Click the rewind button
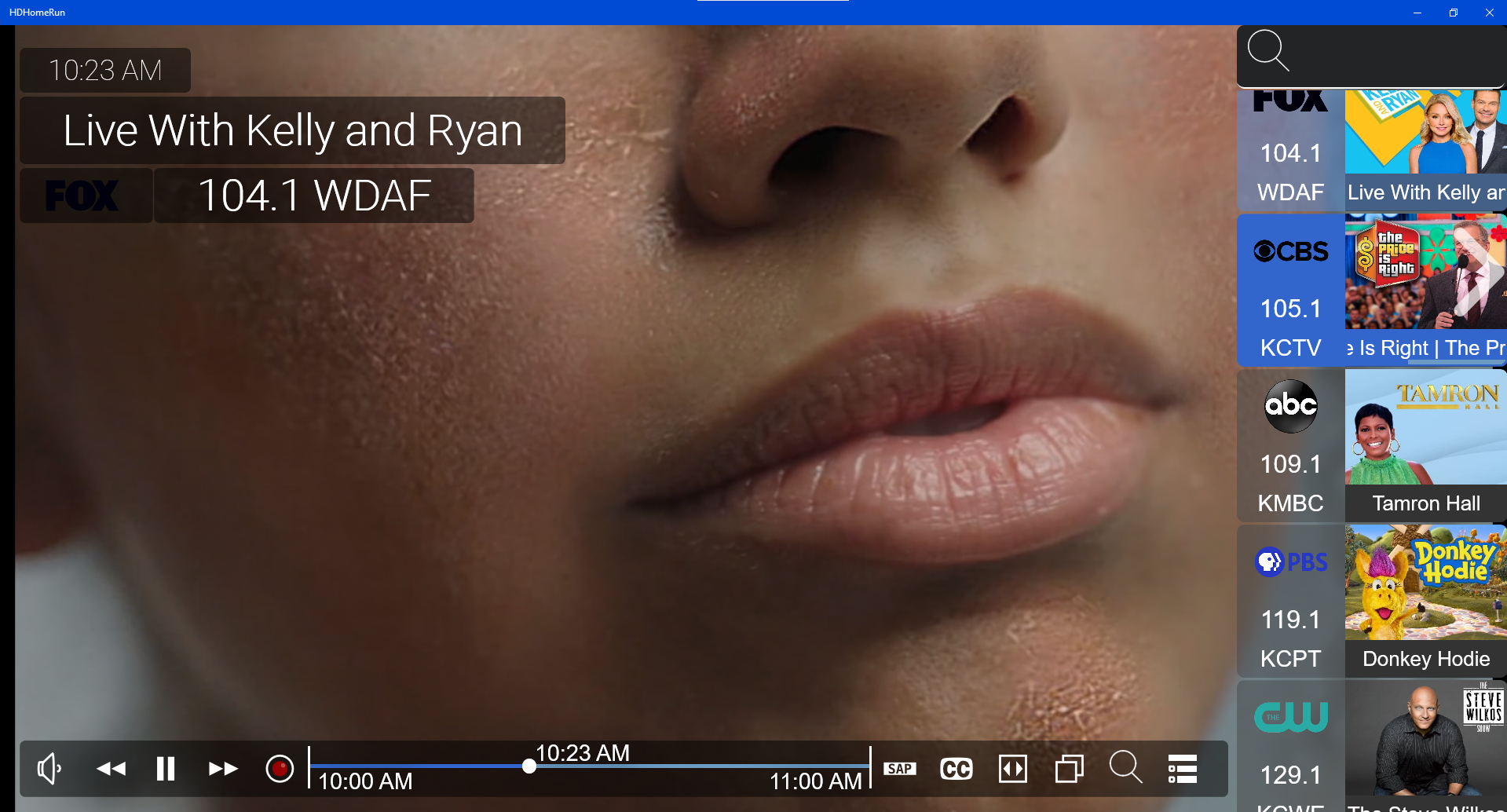This screenshot has width=1507, height=812. [x=111, y=769]
